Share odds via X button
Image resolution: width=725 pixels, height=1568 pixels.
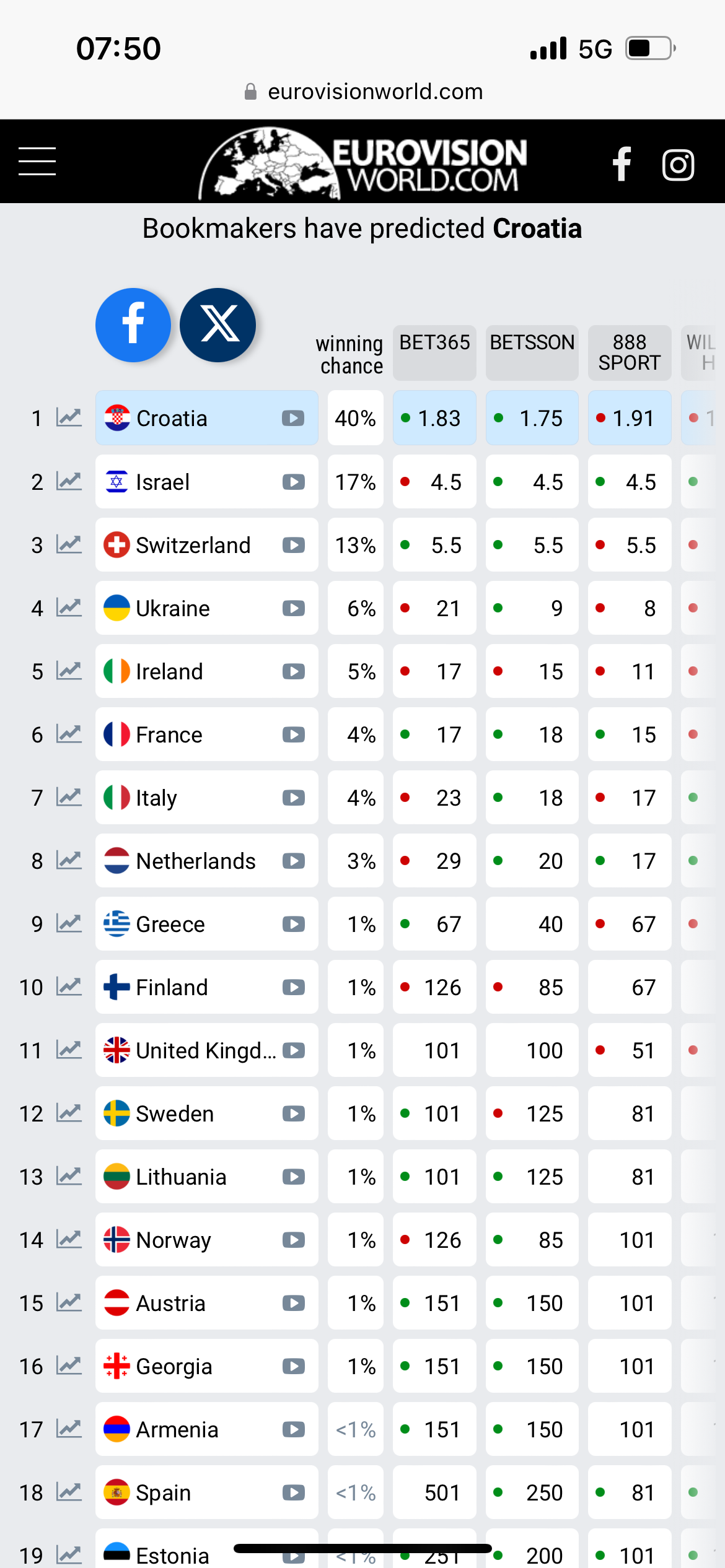[x=217, y=325]
